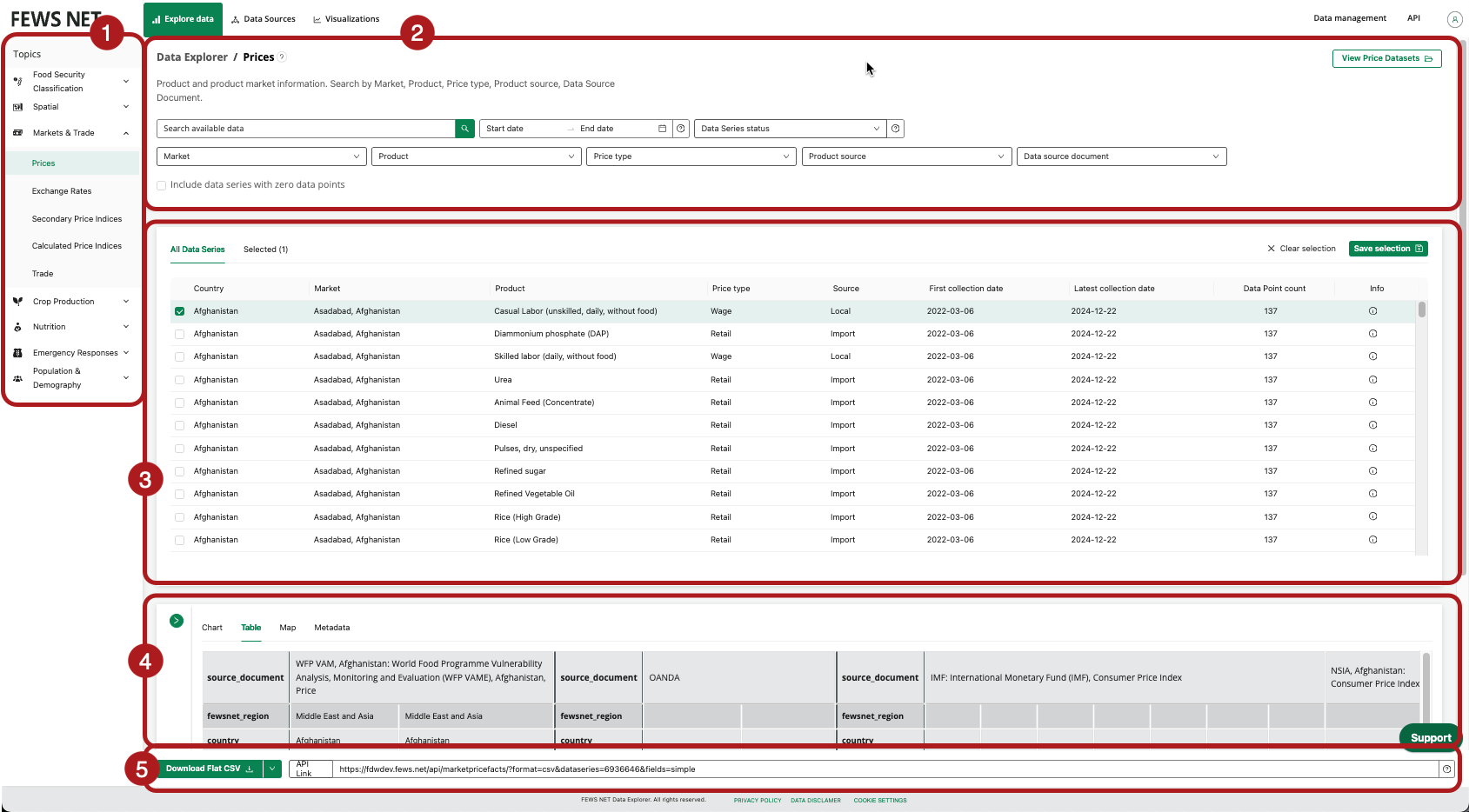
Task: Click the green search magnifier icon
Action: (465, 129)
